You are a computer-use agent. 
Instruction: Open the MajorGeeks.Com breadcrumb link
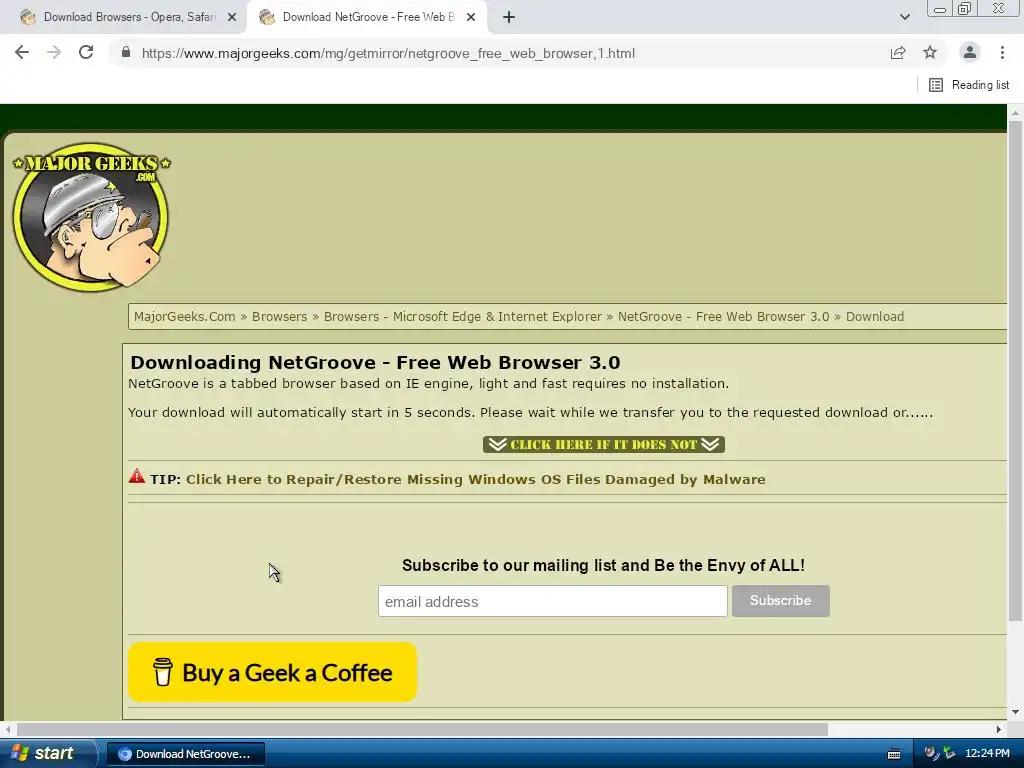tap(184, 317)
